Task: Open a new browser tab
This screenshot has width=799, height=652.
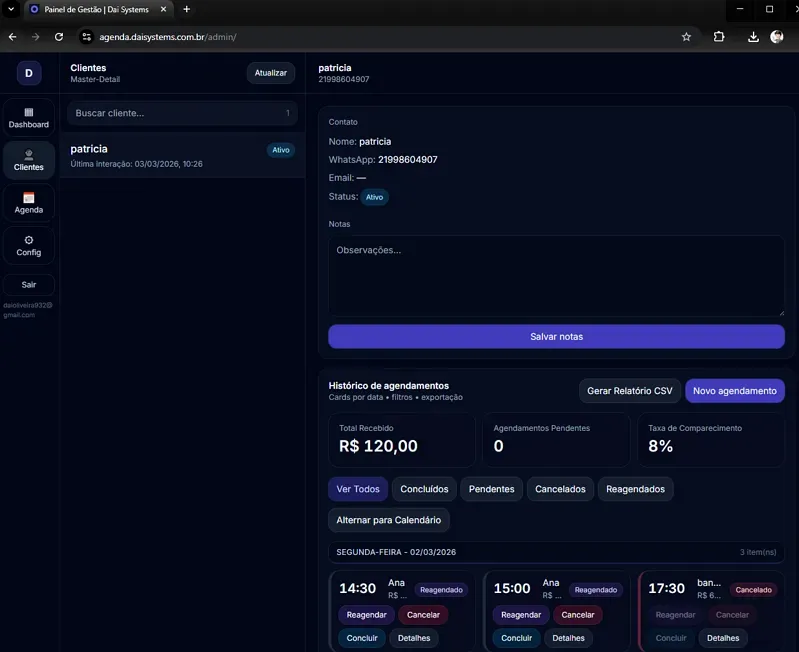Action: pyautogui.click(x=187, y=9)
